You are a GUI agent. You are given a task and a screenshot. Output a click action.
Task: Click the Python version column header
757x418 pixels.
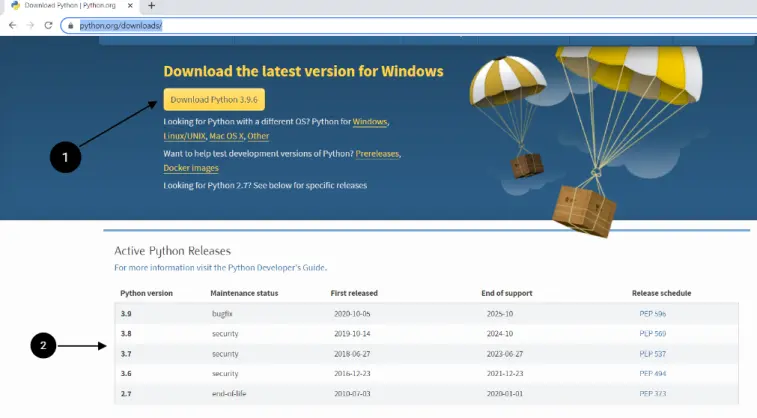(x=146, y=293)
